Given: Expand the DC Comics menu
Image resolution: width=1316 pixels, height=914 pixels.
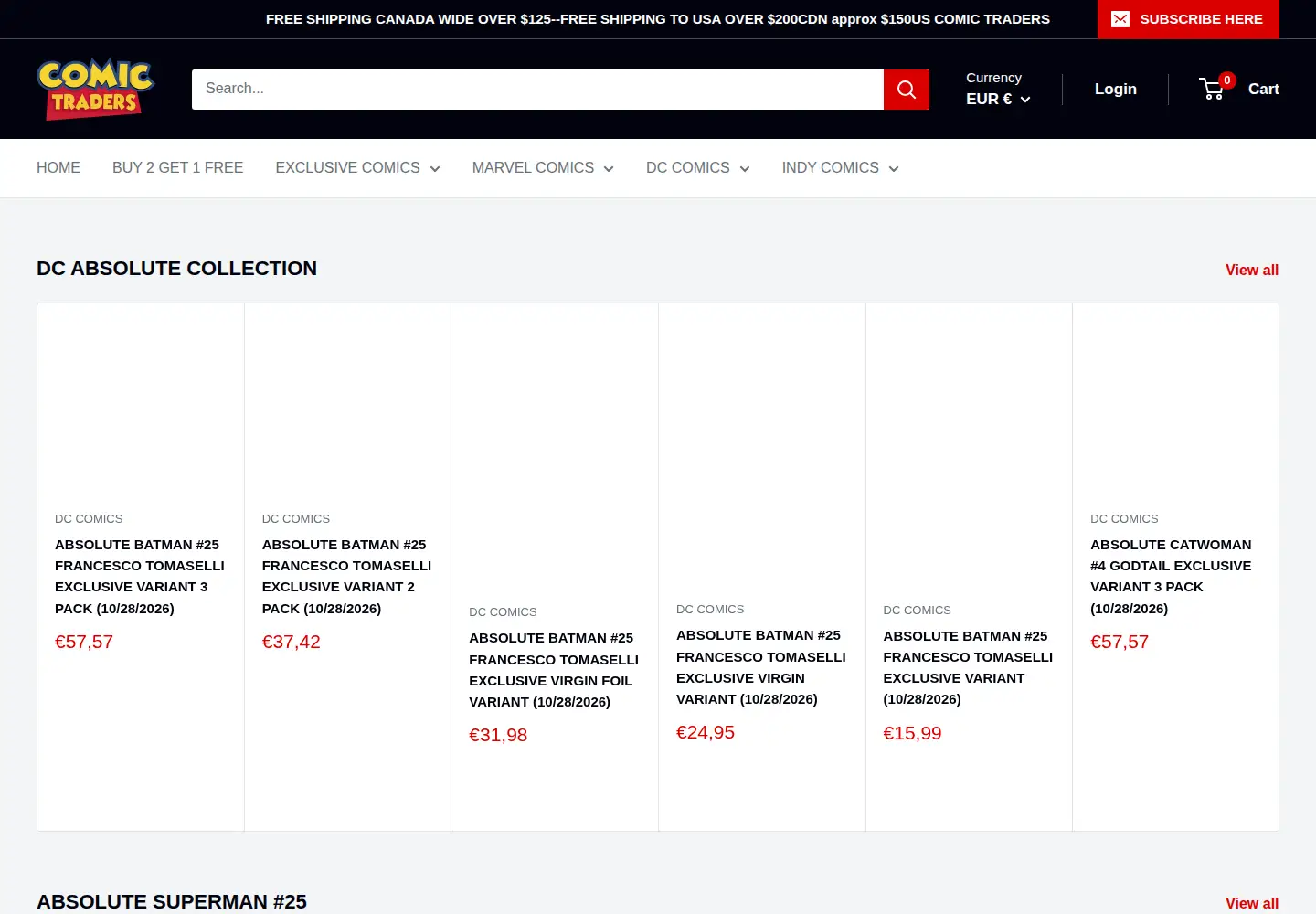Looking at the screenshot, I should click(x=697, y=168).
